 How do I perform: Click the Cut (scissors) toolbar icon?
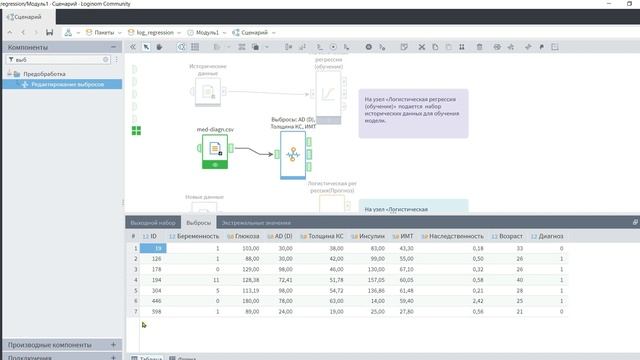tap(422, 47)
